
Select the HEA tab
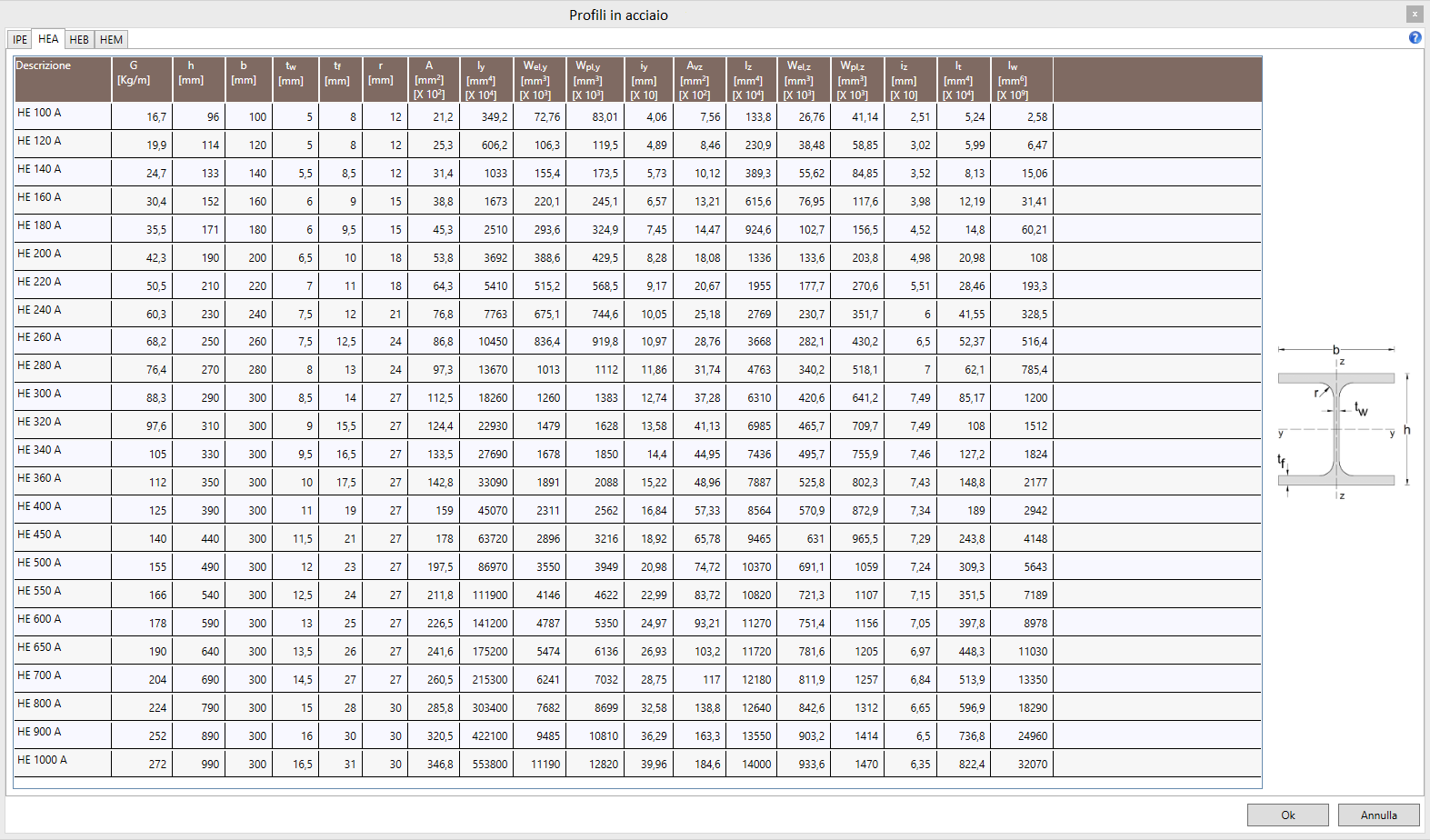point(48,38)
